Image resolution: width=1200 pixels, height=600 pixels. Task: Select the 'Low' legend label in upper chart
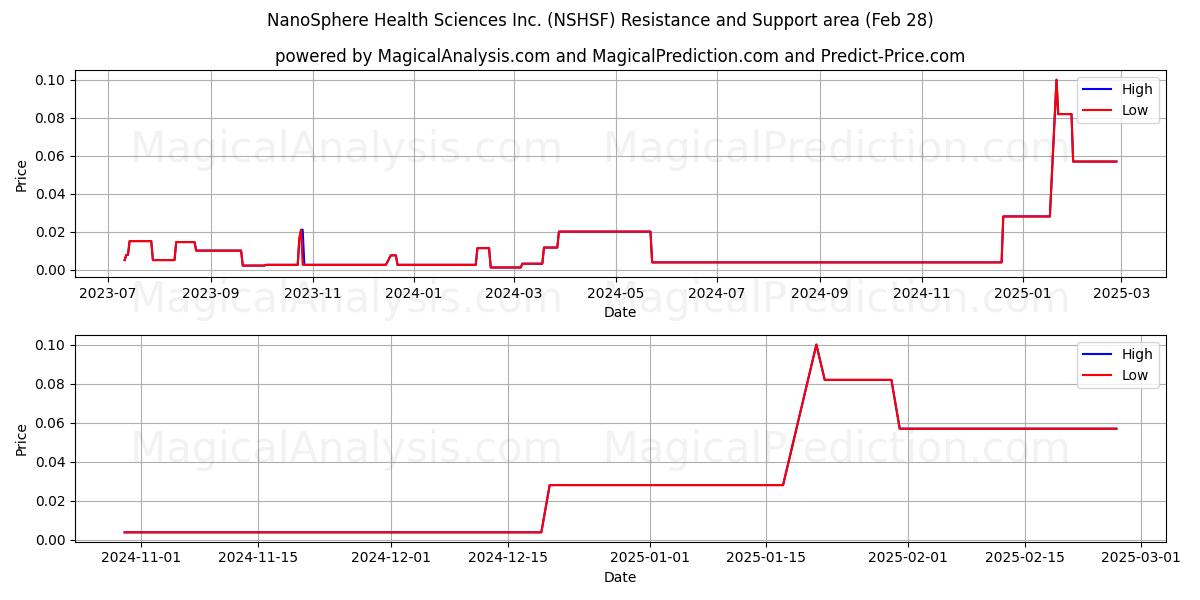pos(1135,110)
